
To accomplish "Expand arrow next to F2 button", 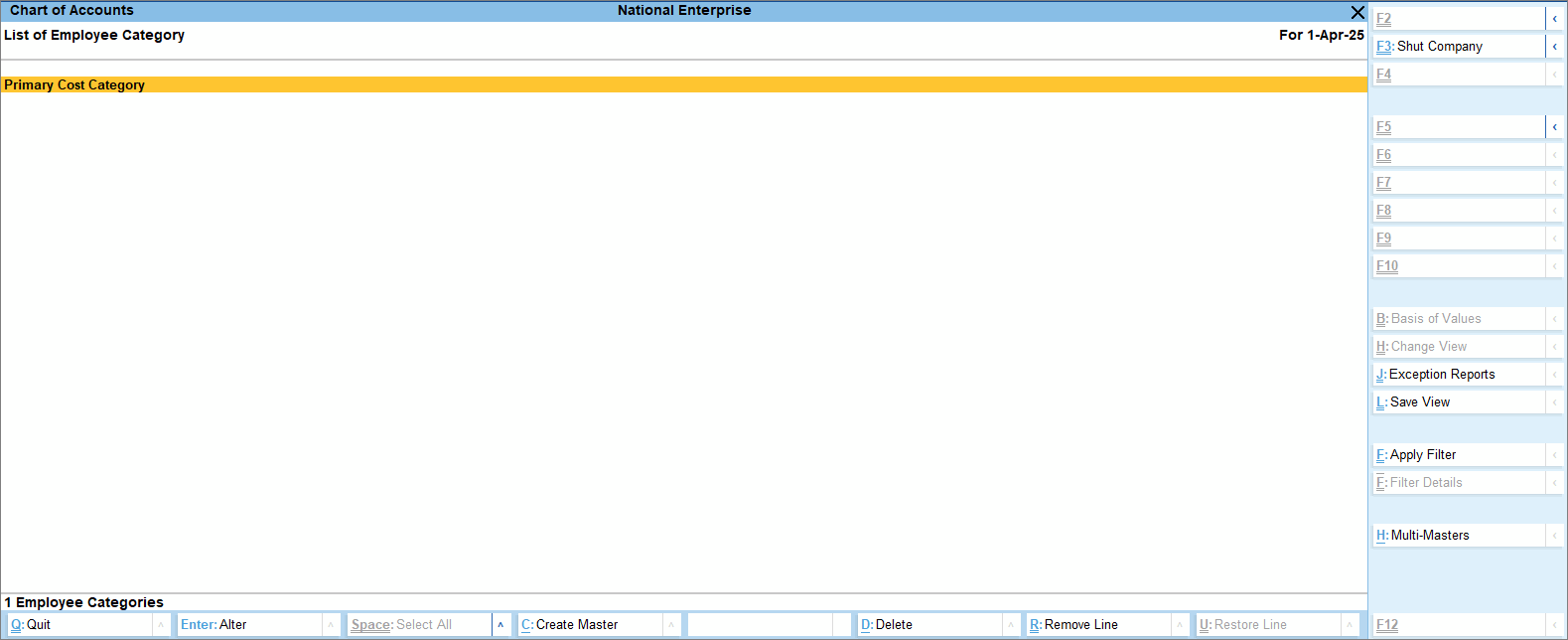I will point(1554,19).
